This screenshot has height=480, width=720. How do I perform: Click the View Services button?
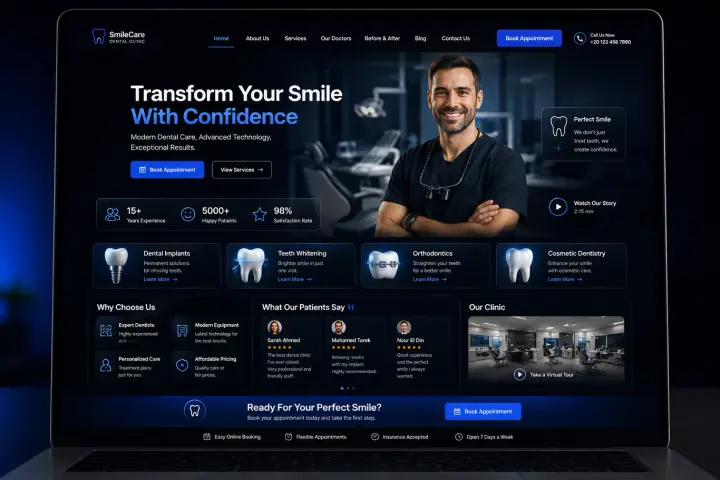click(242, 170)
